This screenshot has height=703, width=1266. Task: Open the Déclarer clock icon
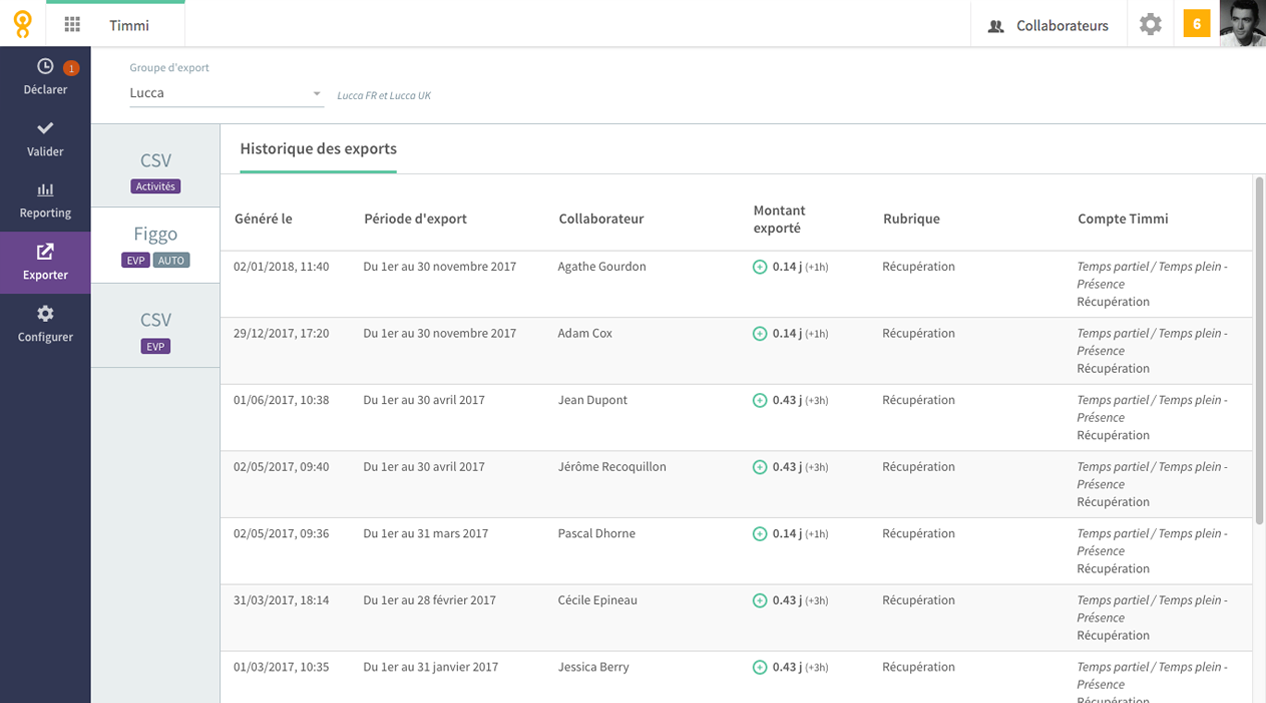[45, 67]
